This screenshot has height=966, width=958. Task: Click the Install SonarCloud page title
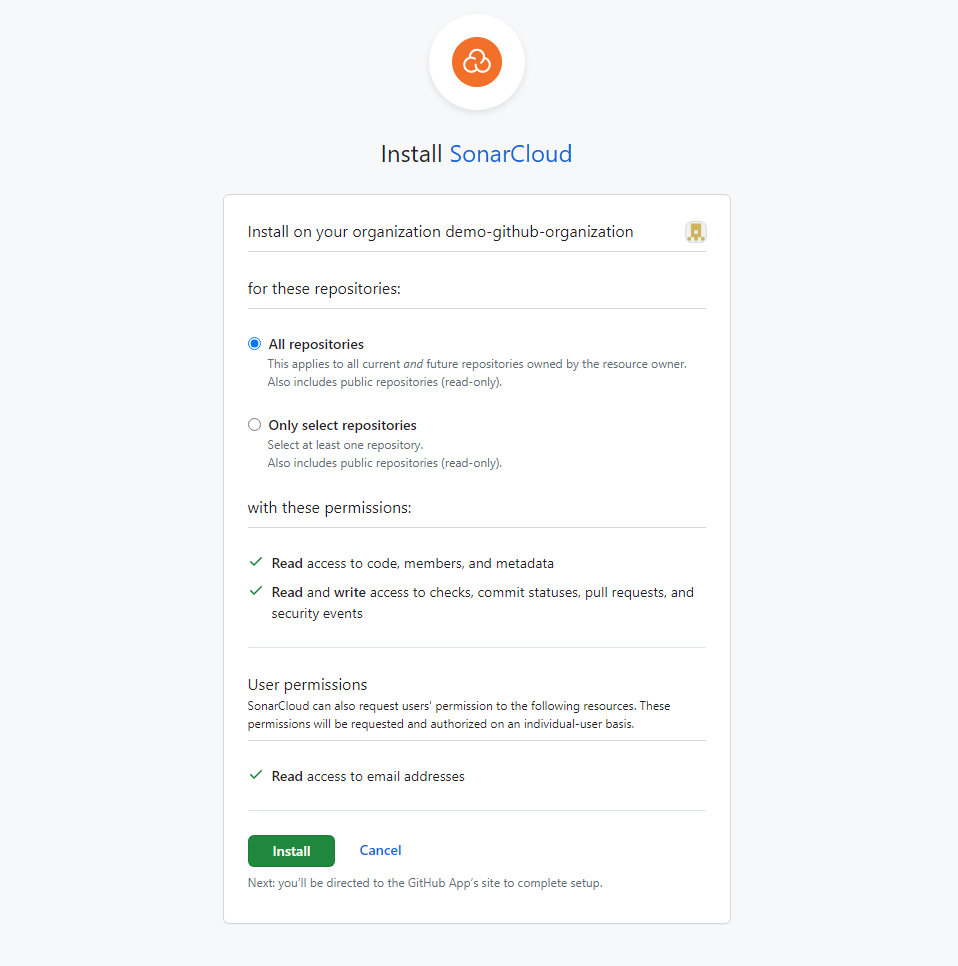[477, 154]
